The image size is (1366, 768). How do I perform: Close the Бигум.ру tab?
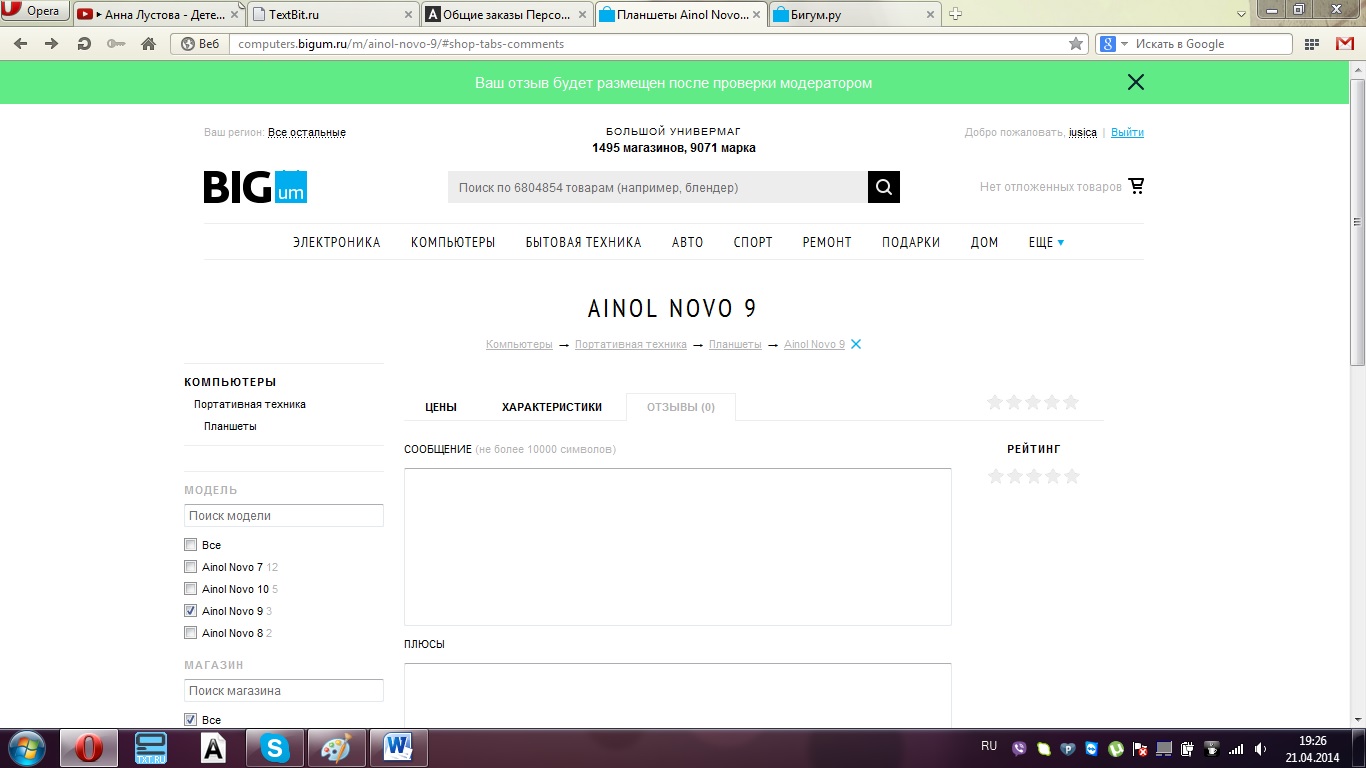[x=930, y=15]
